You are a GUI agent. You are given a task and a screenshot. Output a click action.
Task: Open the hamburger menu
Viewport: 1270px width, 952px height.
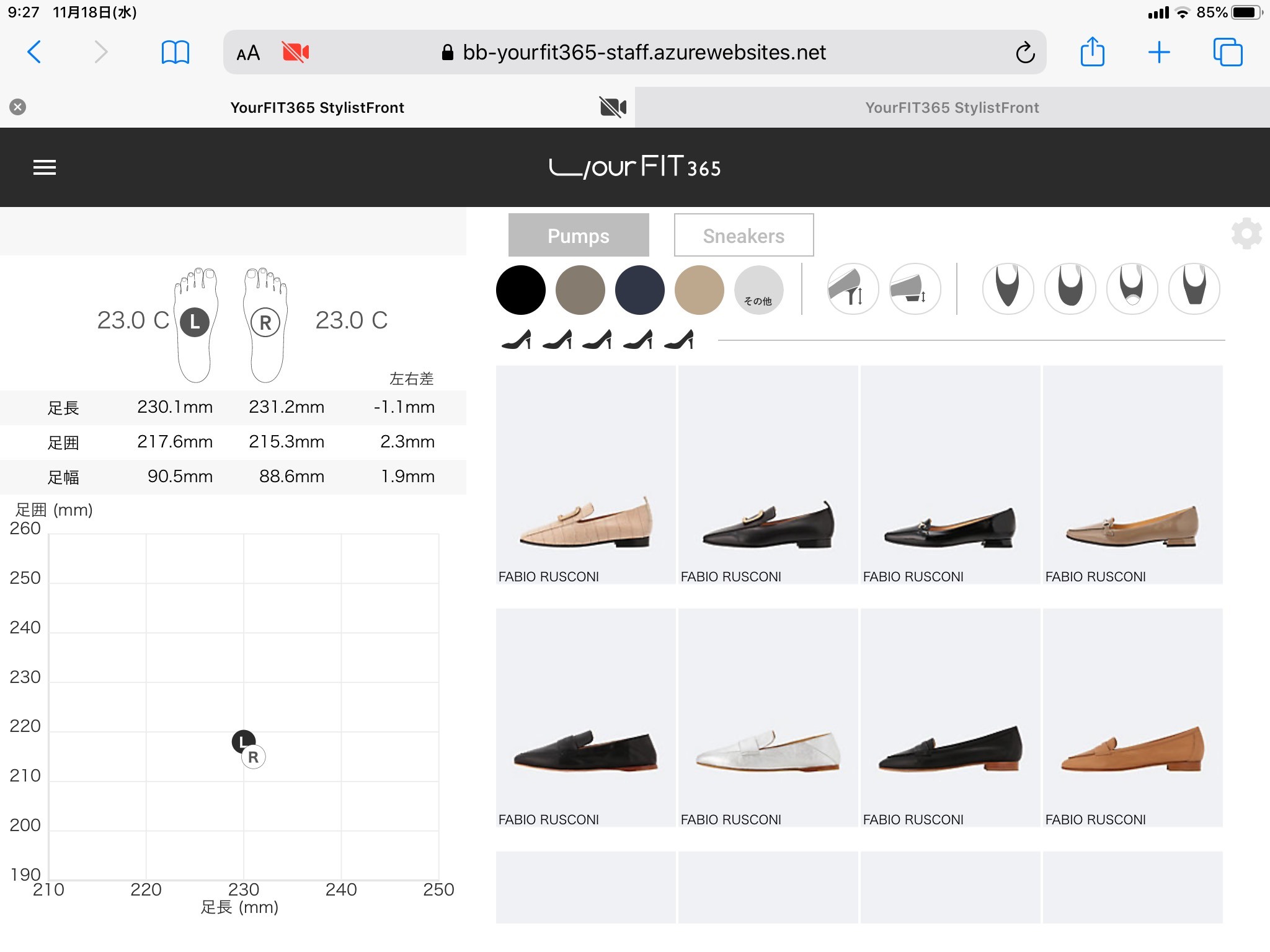click(45, 167)
